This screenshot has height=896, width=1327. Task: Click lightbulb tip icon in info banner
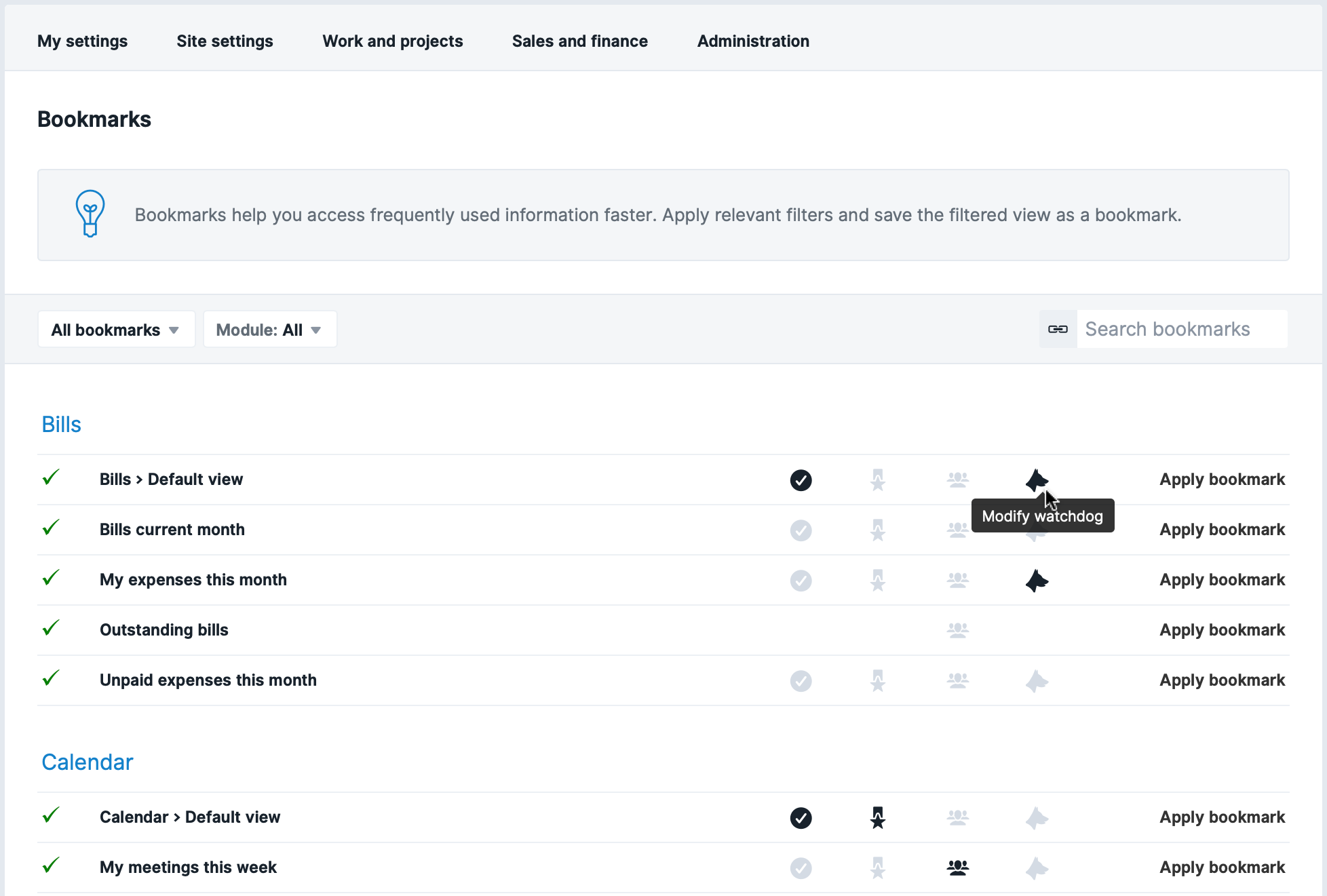coord(90,214)
